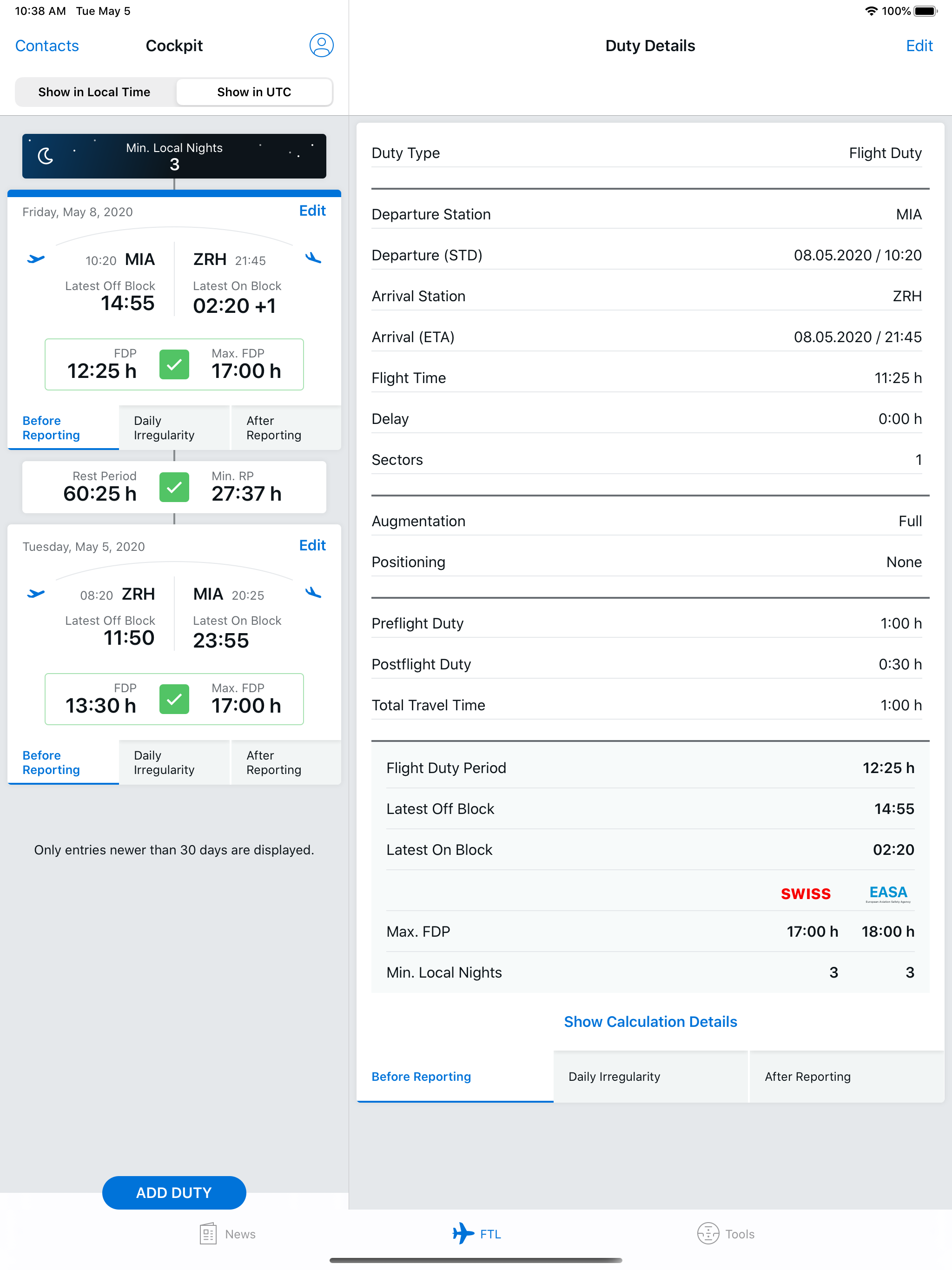Open the Tools tab label
The image size is (952, 1270).
coord(740,1234)
